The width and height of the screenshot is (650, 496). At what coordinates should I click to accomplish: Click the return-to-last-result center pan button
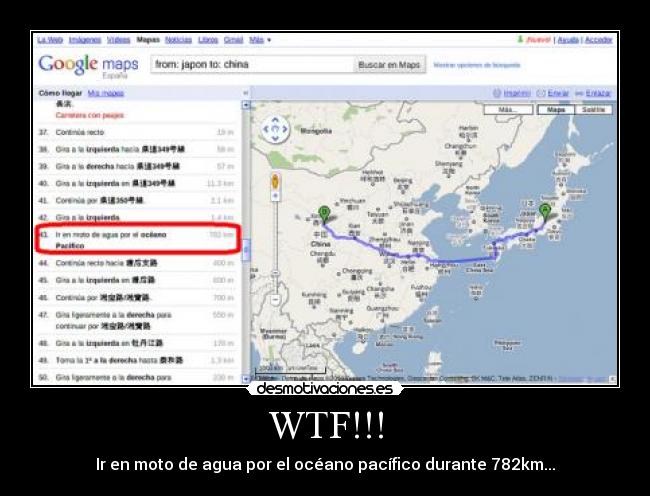pyautogui.click(x=275, y=129)
